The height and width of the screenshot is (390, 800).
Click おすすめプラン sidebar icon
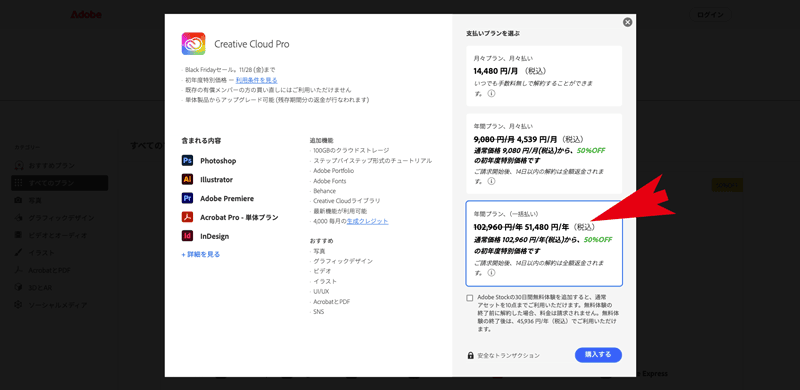pyautogui.click(x=19, y=165)
